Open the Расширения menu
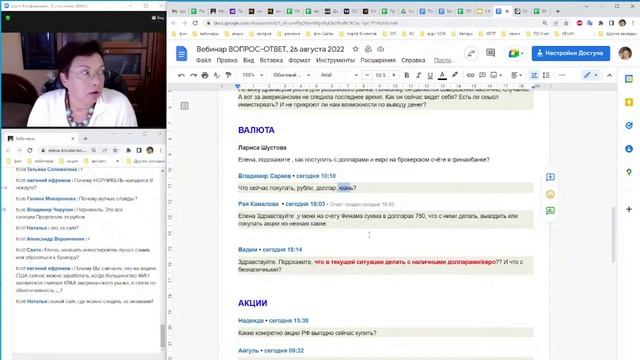 (x=378, y=60)
